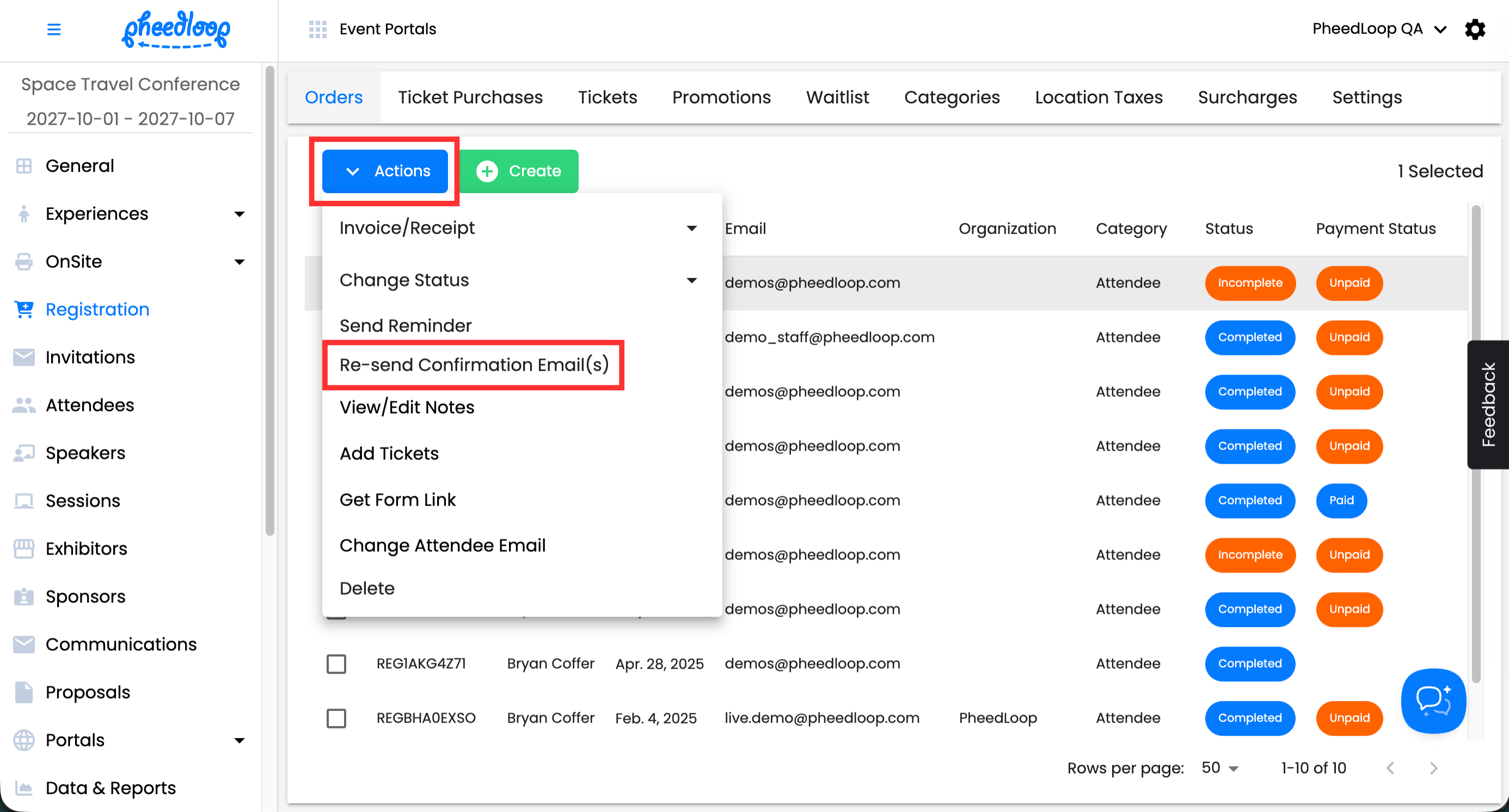
Task: Click the green Create button
Action: (518, 171)
